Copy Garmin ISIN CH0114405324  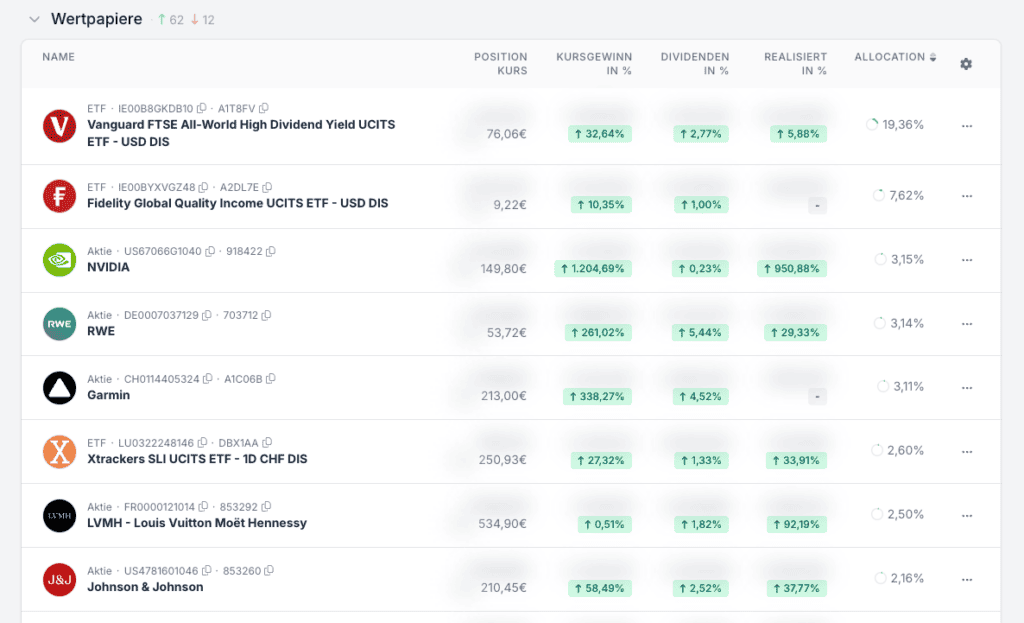tap(207, 380)
